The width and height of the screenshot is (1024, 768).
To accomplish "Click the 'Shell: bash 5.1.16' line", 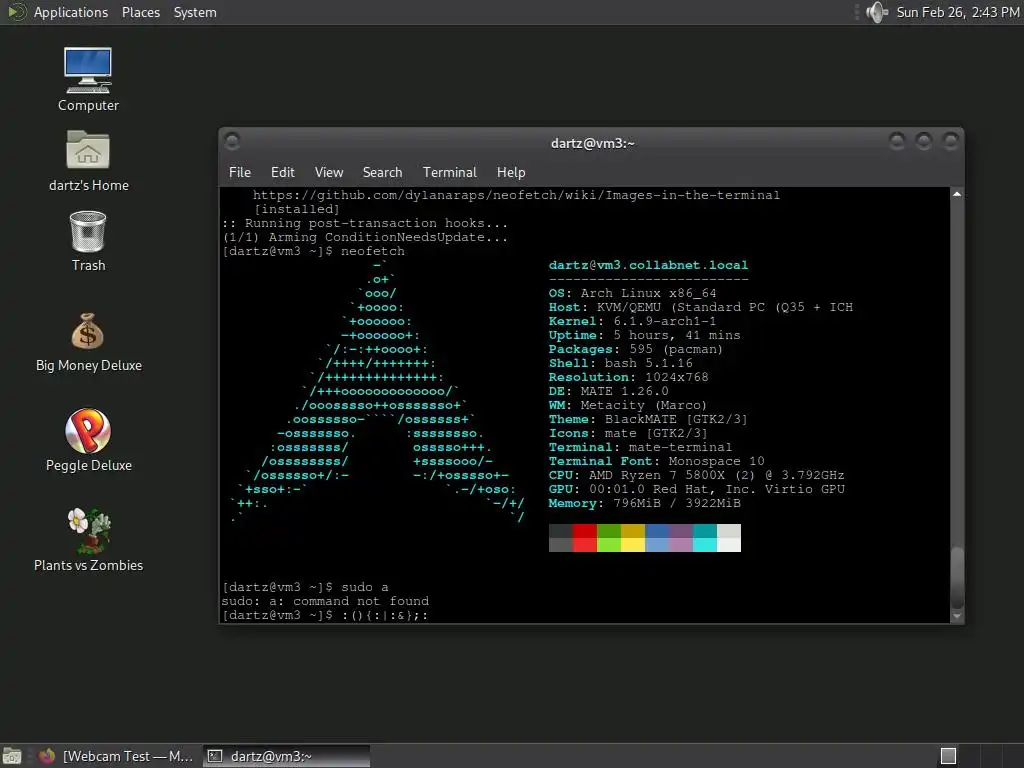I will tap(620, 363).
